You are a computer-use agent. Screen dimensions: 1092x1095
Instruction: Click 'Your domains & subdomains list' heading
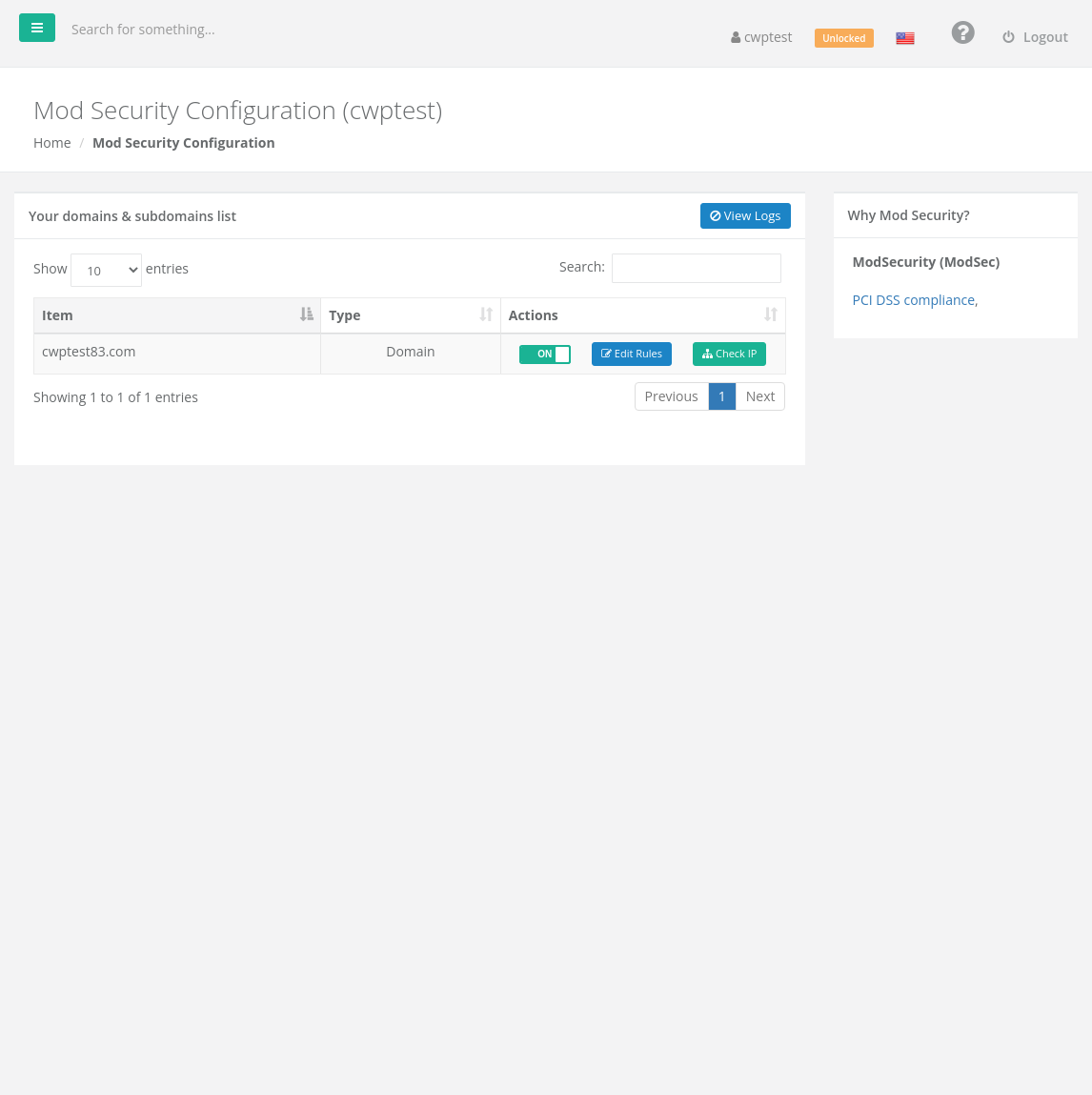pyautogui.click(x=132, y=216)
